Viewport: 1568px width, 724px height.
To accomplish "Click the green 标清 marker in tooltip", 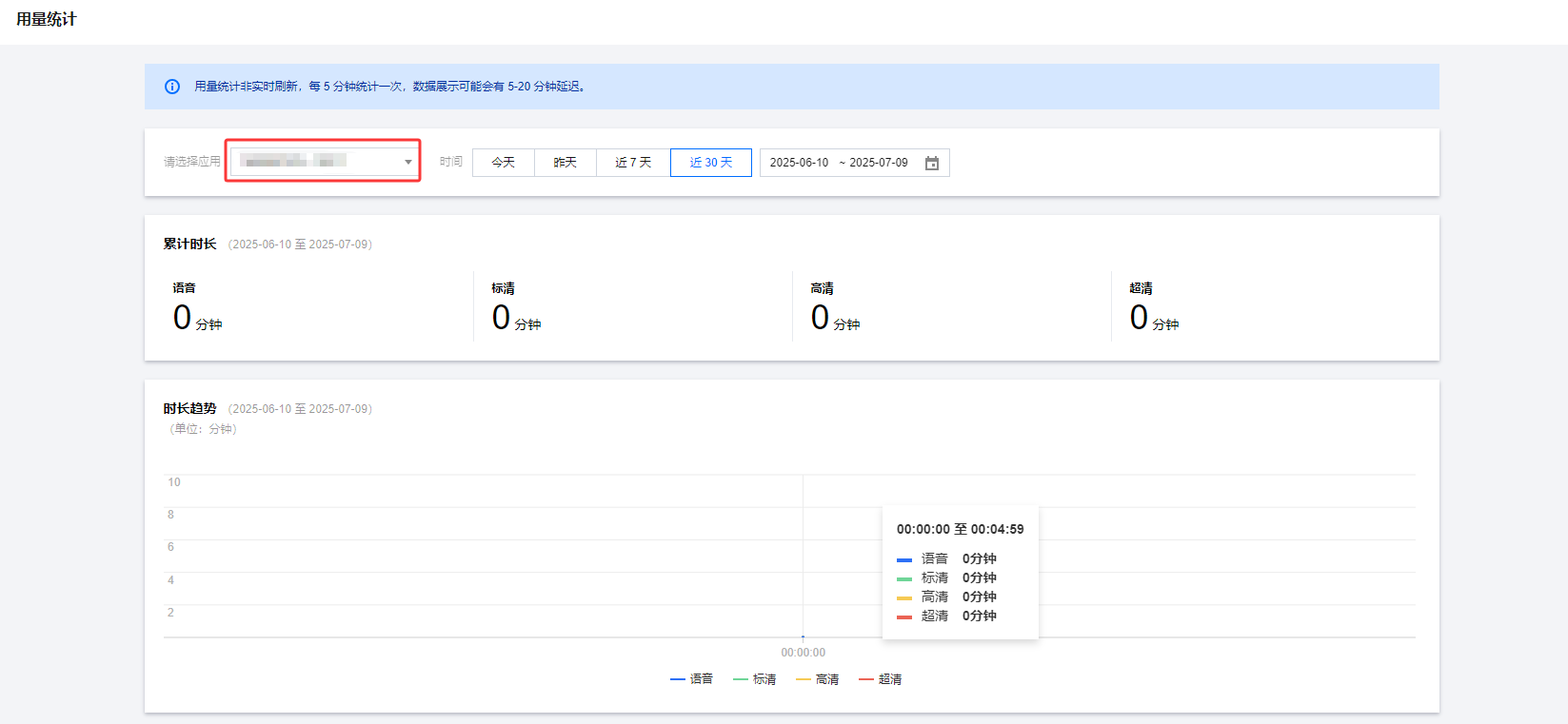I will coord(904,578).
